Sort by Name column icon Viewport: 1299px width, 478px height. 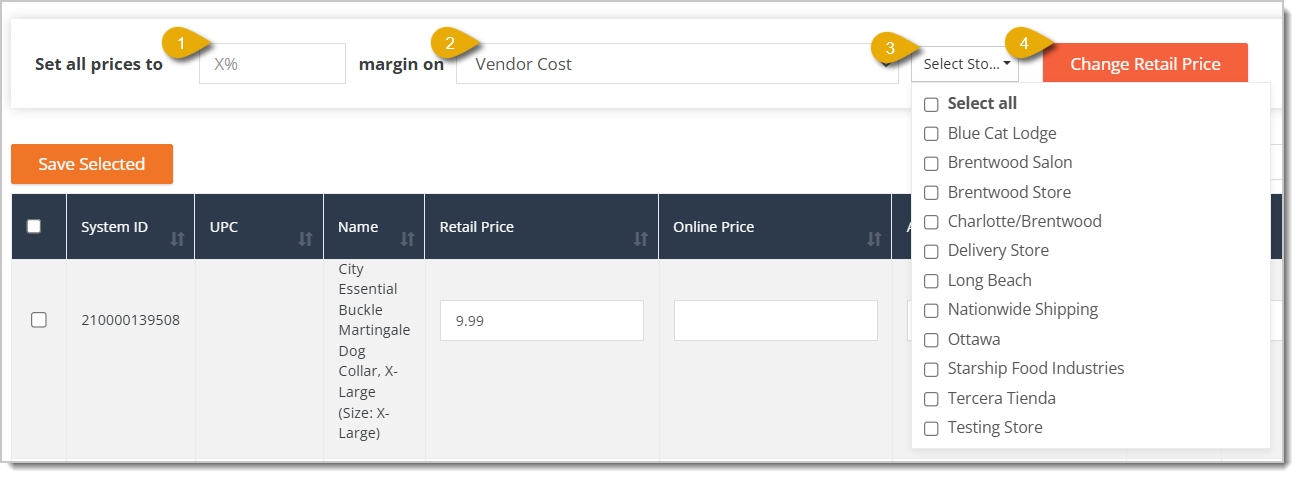tap(407, 239)
